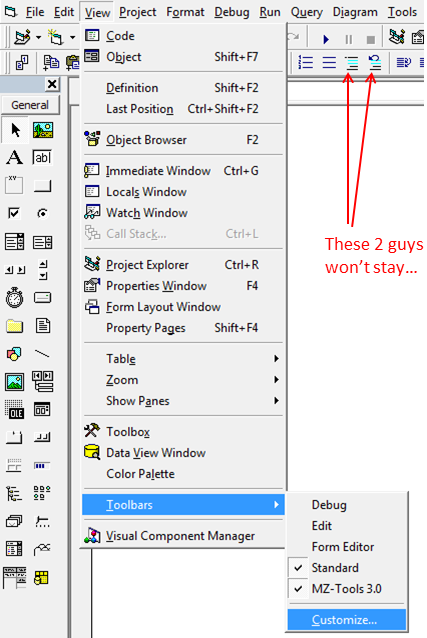Select the Pointer tool in toolbox
Screen dimensions: 427x638
click(15, 130)
